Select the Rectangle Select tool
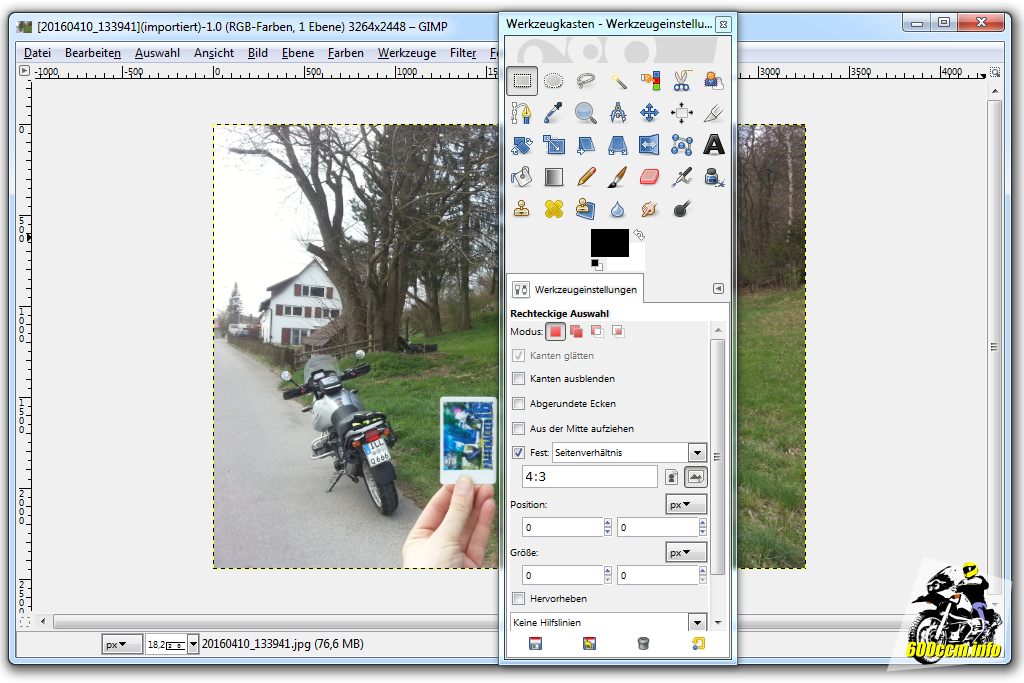This screenshot has width=1024, height=683. tap(522, 81)
